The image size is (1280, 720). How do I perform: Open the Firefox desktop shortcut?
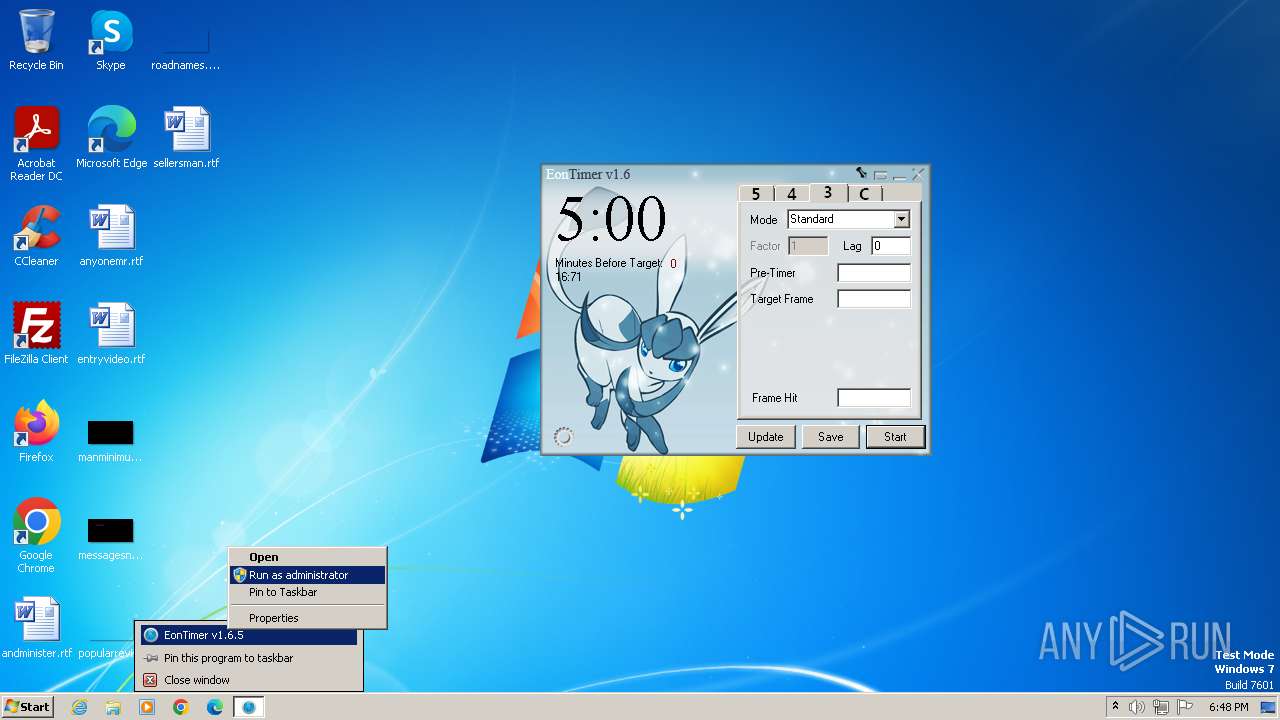36,432
